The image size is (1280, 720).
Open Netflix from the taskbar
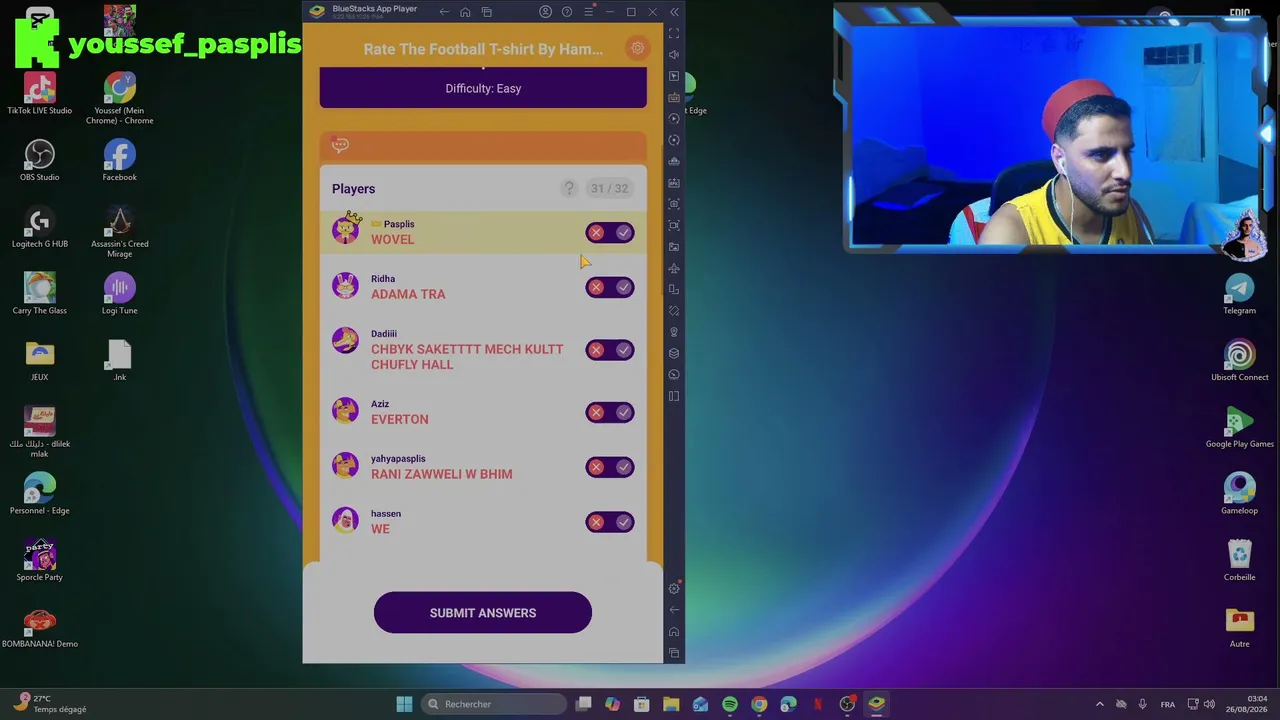(818, 704)
